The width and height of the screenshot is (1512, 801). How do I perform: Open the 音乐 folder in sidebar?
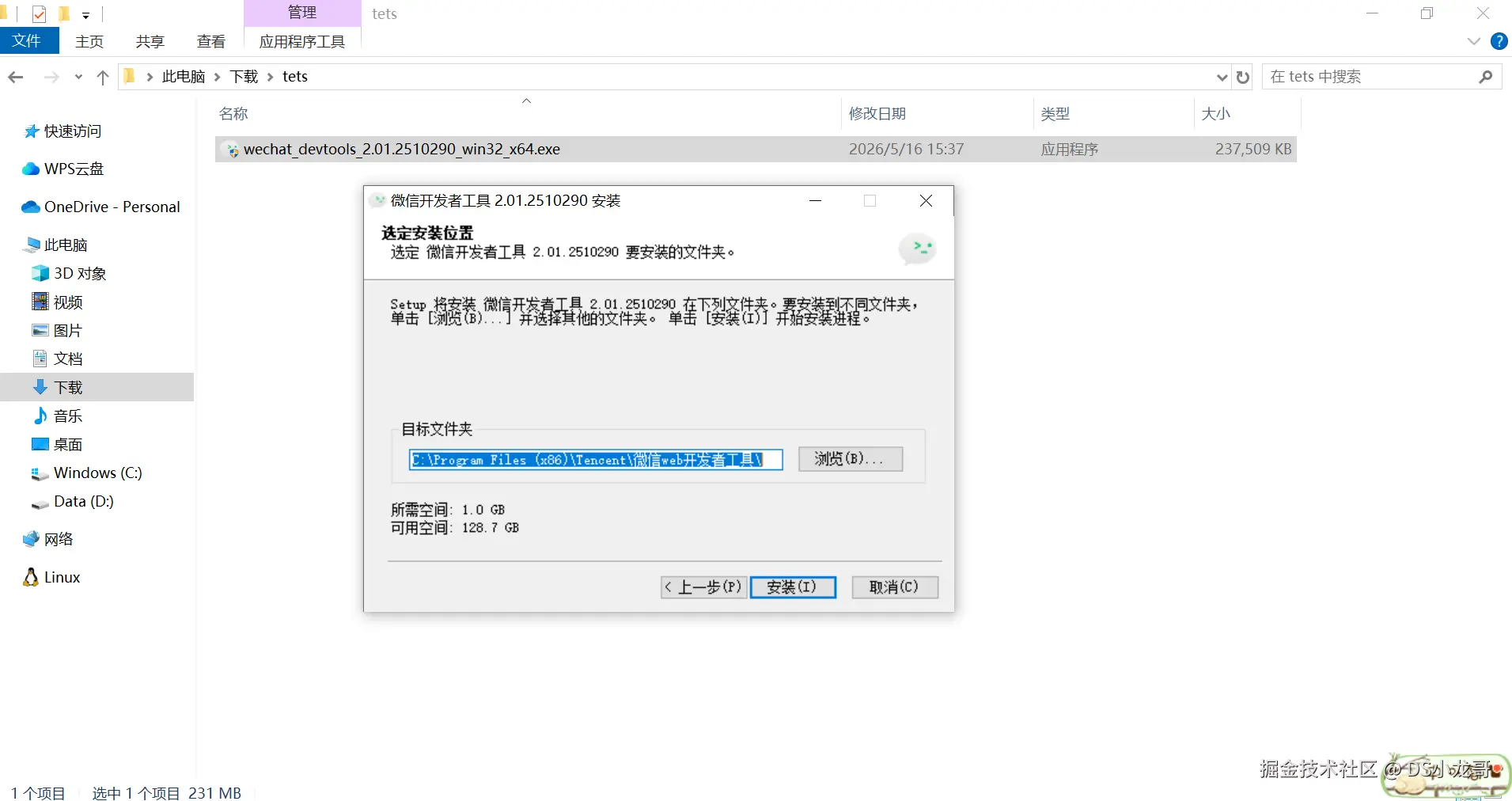click(57, 416)
